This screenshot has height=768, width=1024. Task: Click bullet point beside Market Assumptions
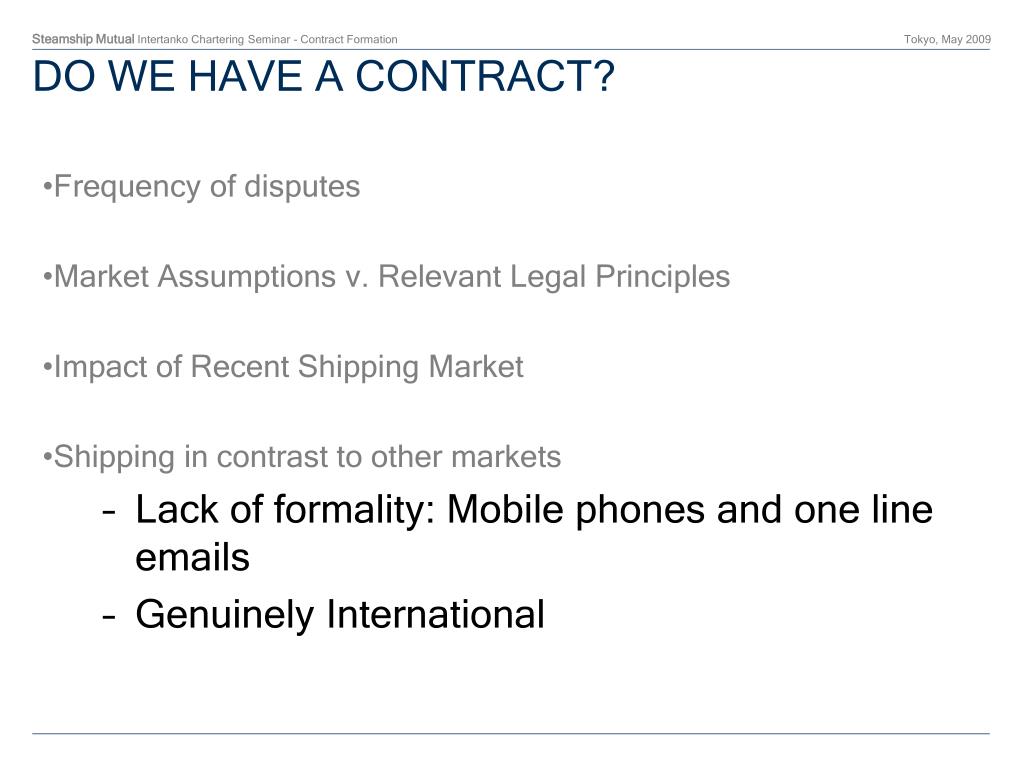47,278
